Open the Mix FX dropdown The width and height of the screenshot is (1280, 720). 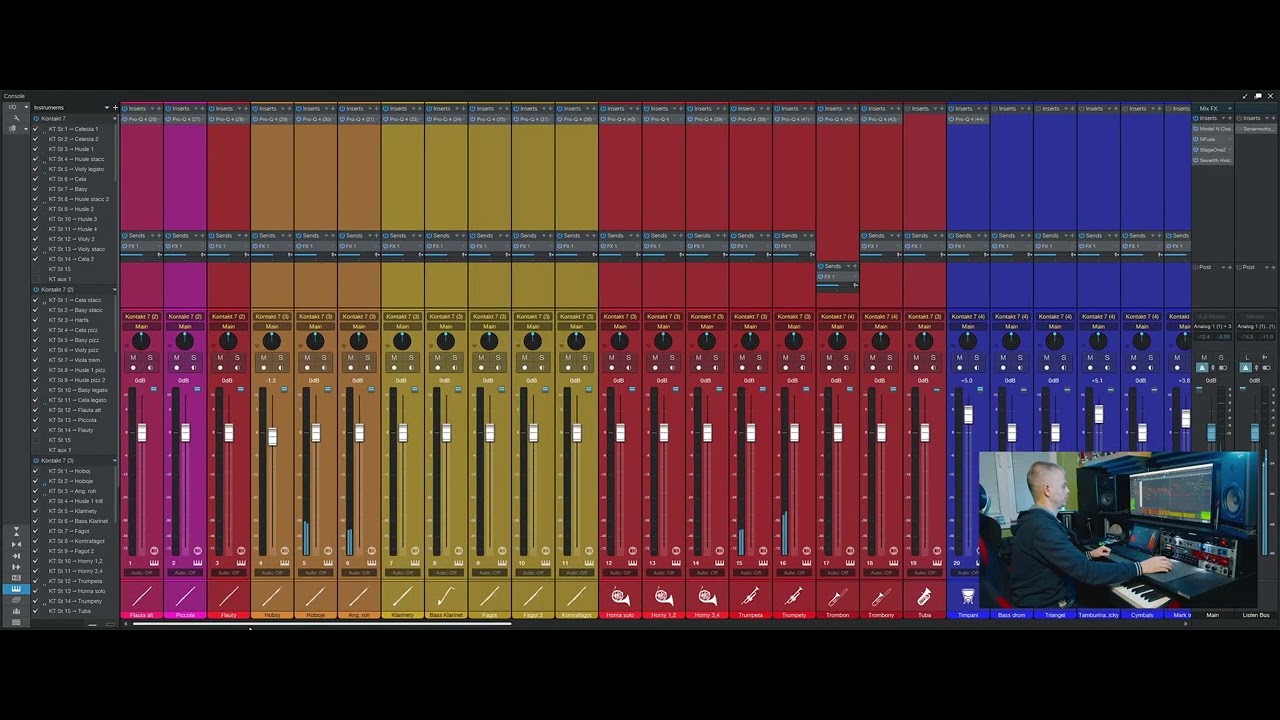1228,108
